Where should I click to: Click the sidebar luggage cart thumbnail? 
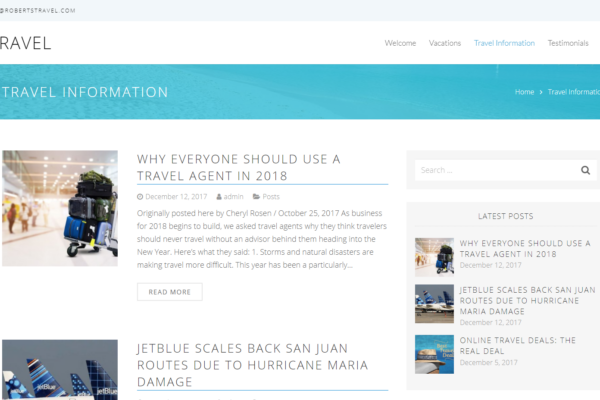[x=434, y=257]
